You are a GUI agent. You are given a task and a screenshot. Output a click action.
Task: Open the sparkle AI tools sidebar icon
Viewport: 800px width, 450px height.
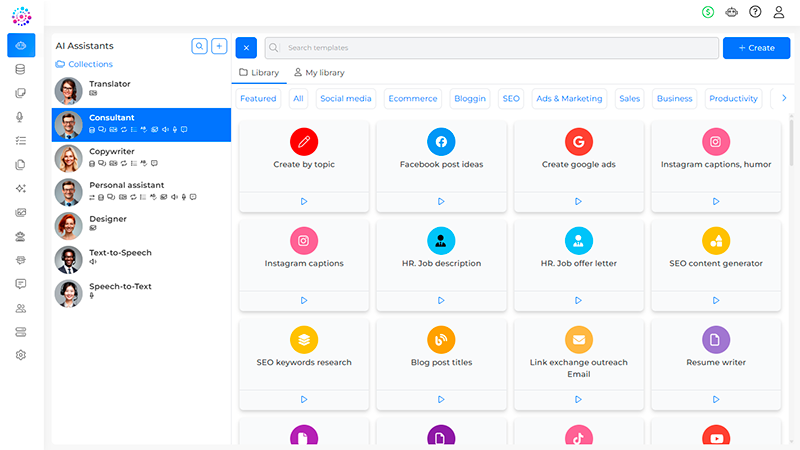click(x=20, y=188)
